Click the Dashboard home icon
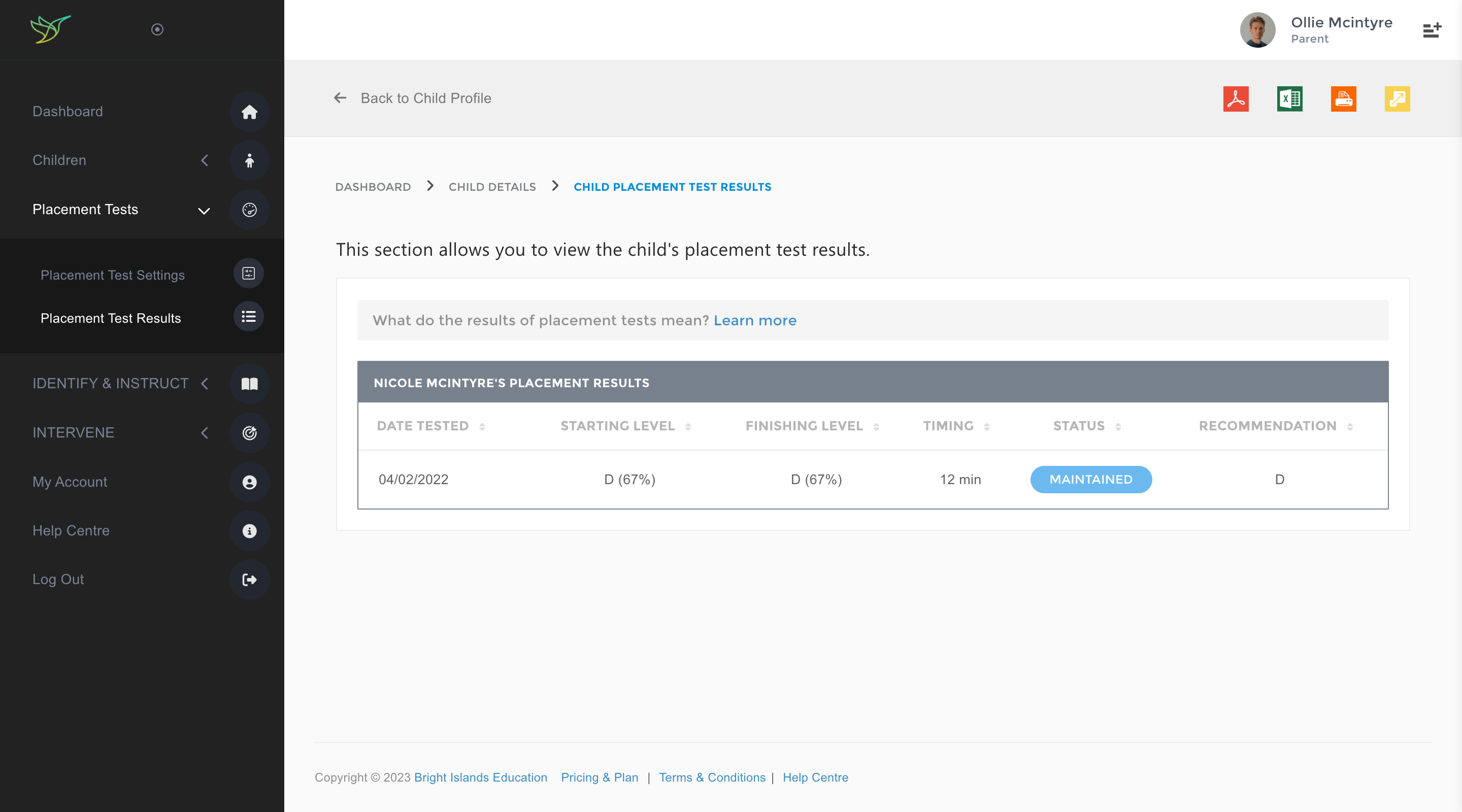The width and height of the screenshot is (1462, 812). [x=249, y=112]
